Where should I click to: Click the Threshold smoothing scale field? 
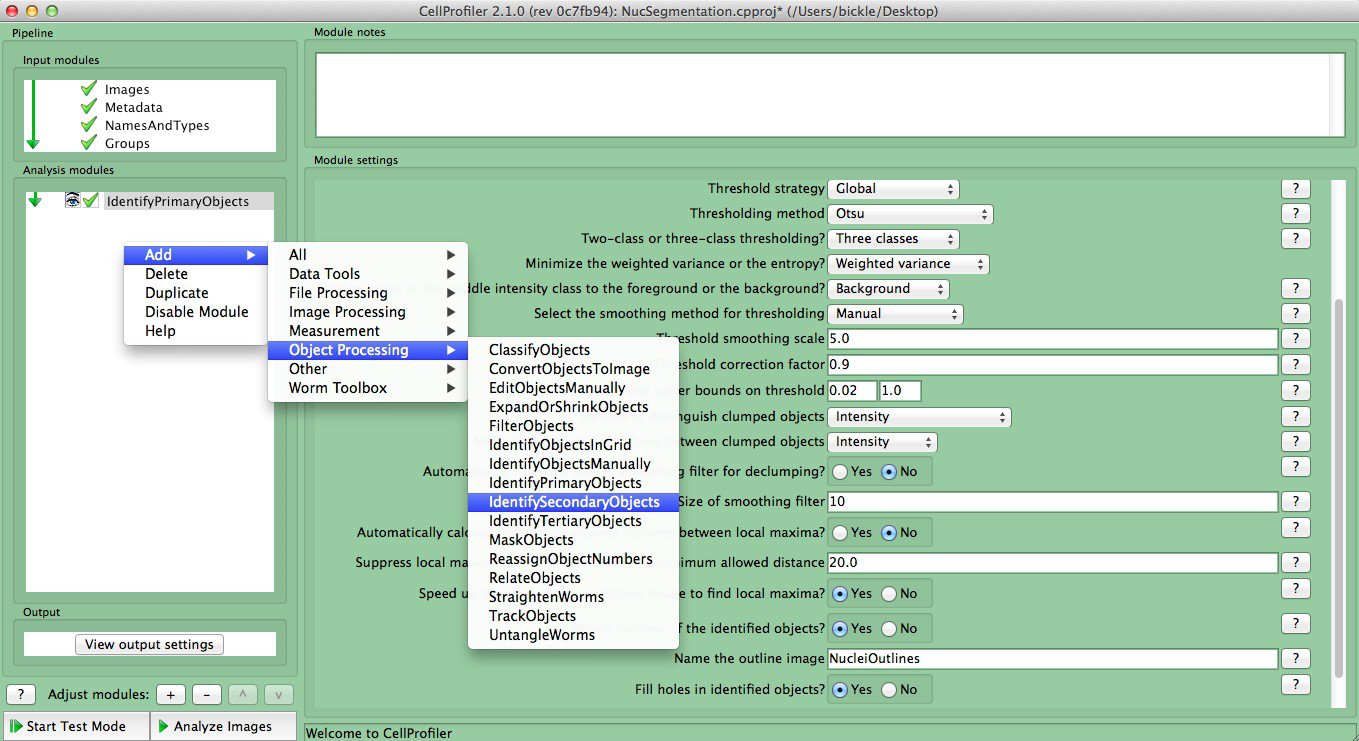click(x=1053, y=339)
